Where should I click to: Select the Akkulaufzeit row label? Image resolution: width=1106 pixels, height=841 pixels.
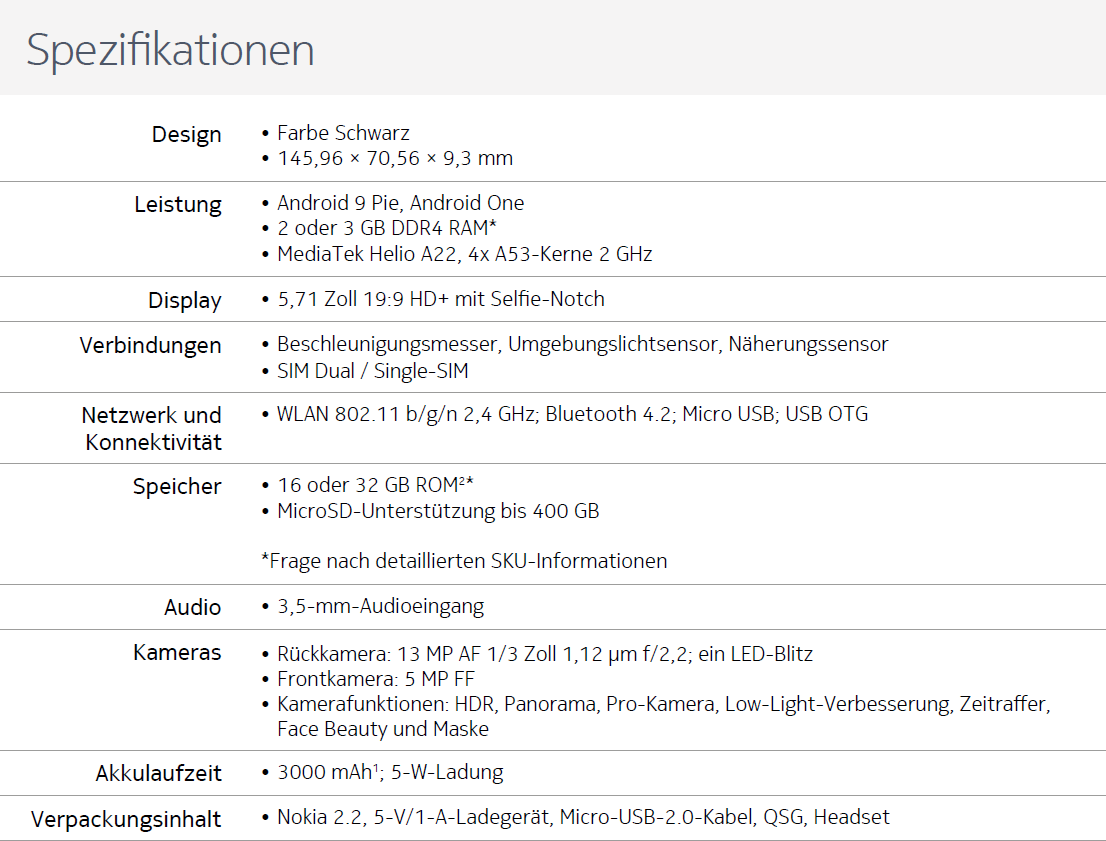159,774
